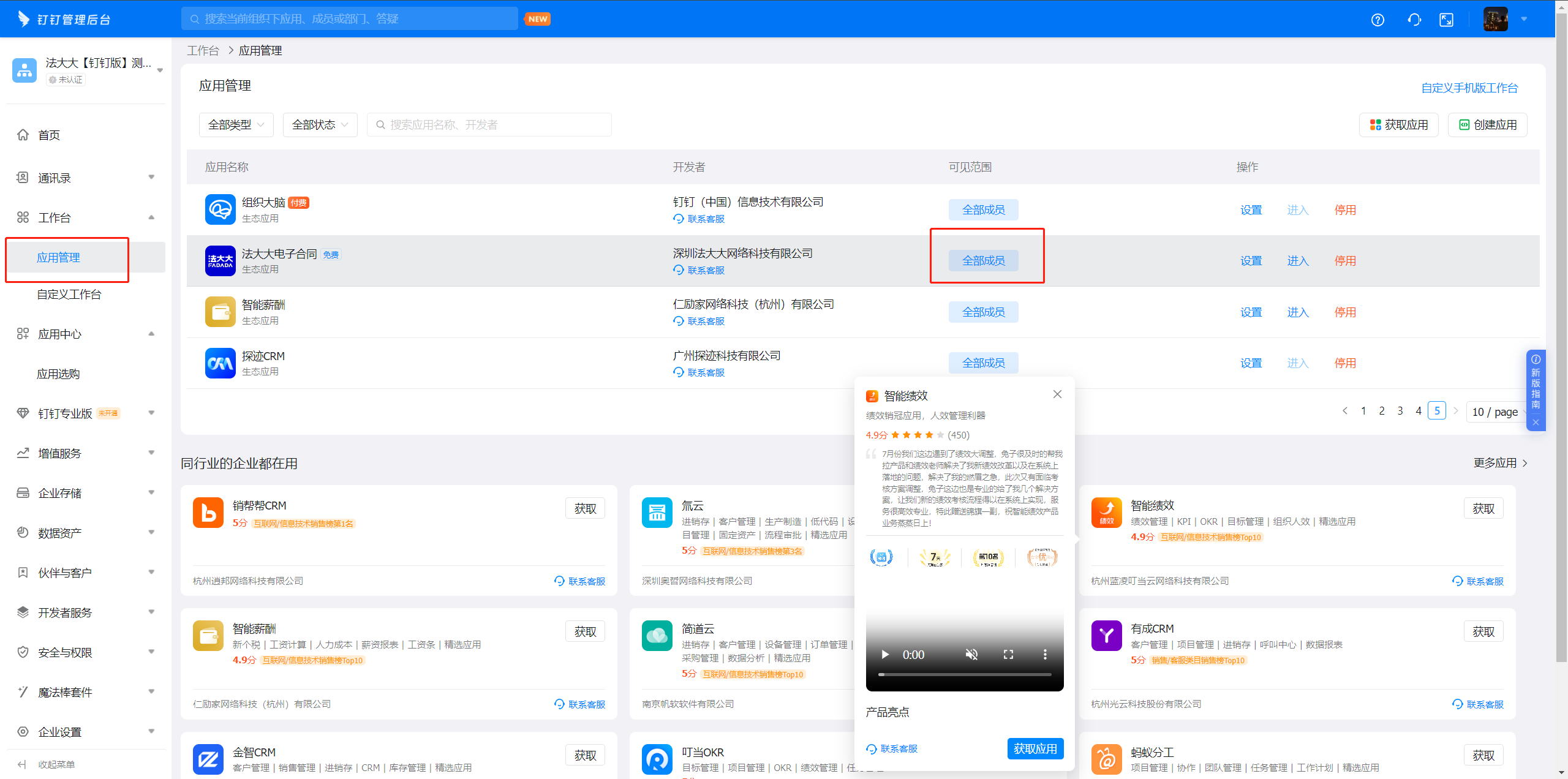Screen dimensions: 1568x779
Task: Expand the organization switcher dropdown
Action: pyautogui.click(x=160, y=70)
